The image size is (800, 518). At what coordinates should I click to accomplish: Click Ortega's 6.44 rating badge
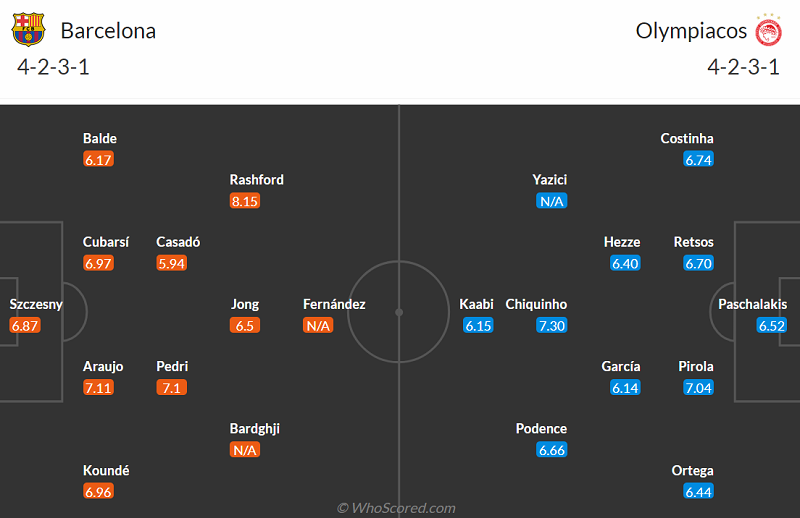pos(699,491)
